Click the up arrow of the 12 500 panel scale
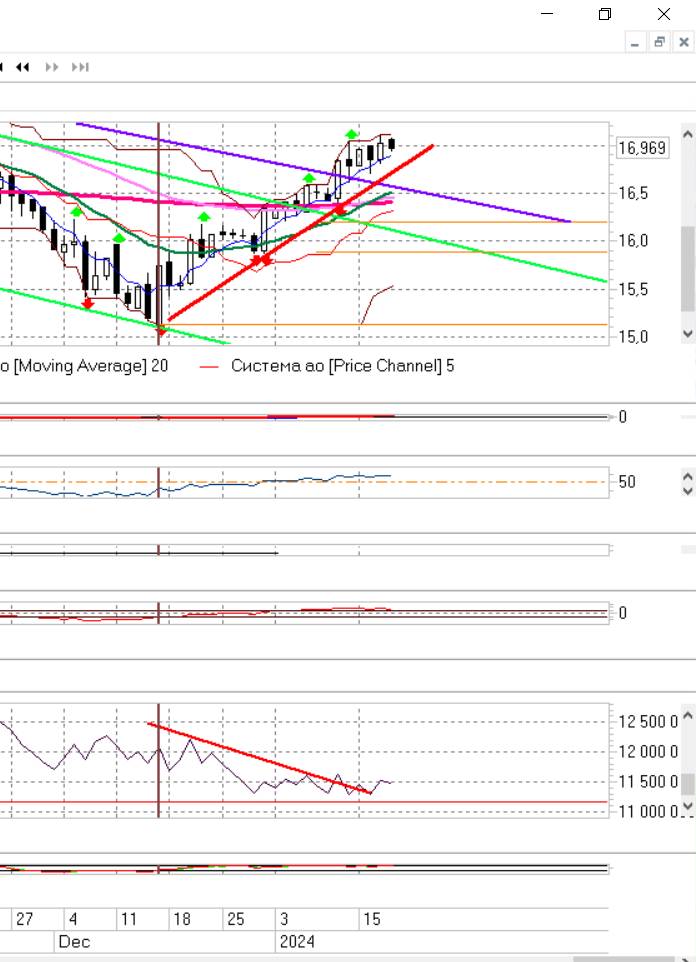This screenshot has width=696, height=962. 688,715
